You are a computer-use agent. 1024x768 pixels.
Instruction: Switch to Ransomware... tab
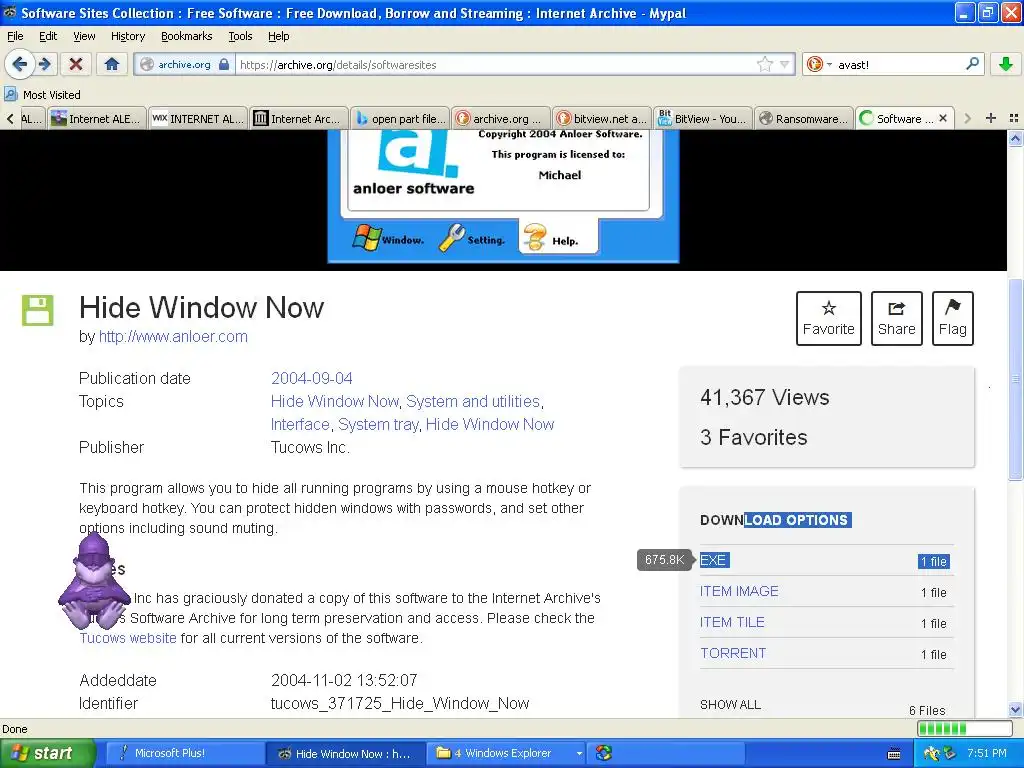[803, 118]
